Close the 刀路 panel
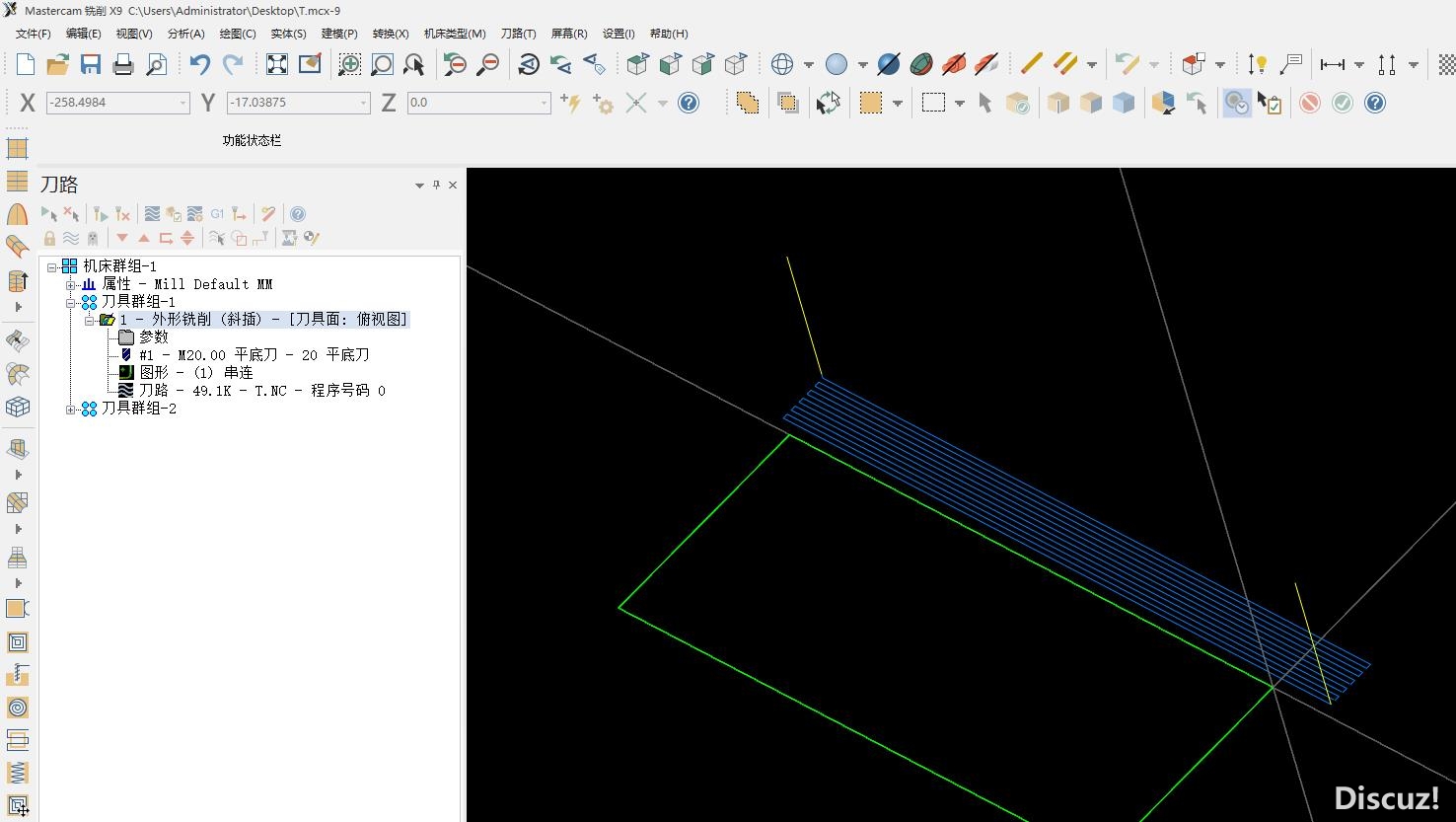 [x=453, y=185]
